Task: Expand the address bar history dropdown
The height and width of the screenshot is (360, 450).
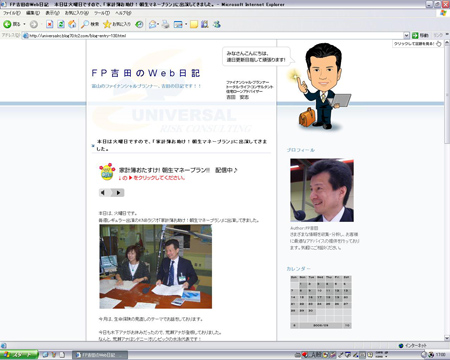Action: pyautogui.click(x=406, y=35)
